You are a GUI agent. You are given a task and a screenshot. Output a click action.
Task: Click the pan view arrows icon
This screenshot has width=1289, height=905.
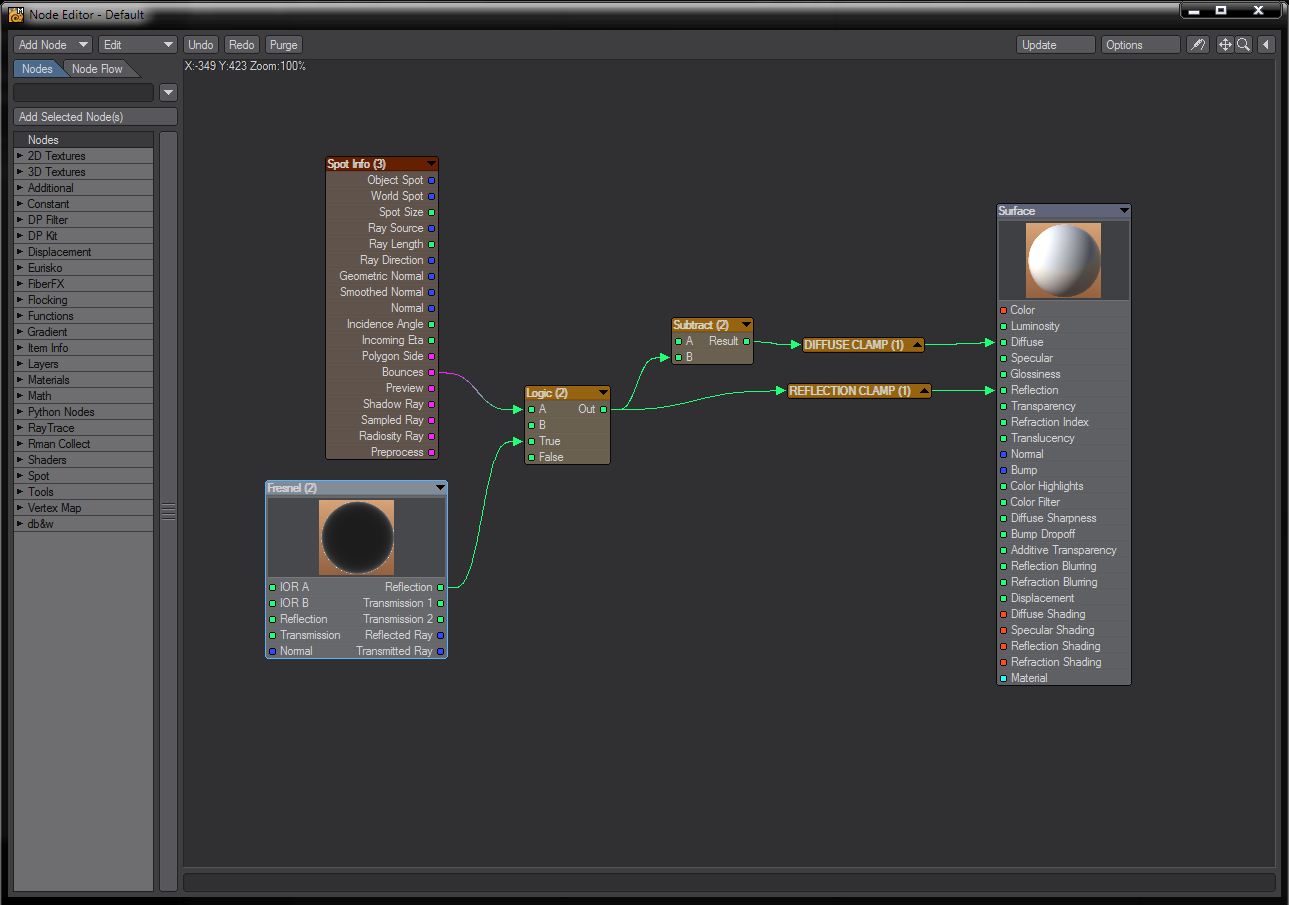[1224, 45]
